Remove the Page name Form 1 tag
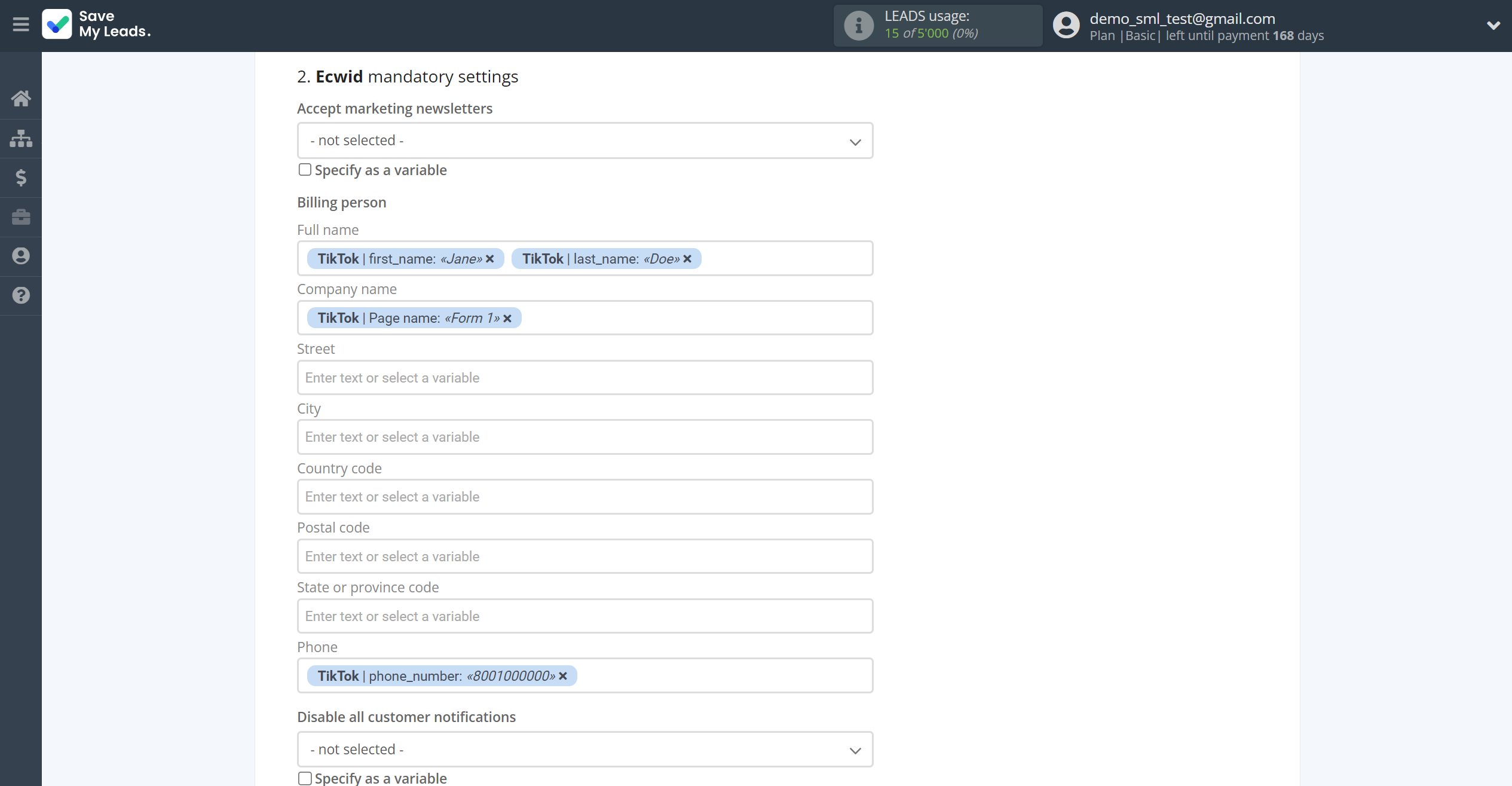The image size is (1512, 786). 507,319
